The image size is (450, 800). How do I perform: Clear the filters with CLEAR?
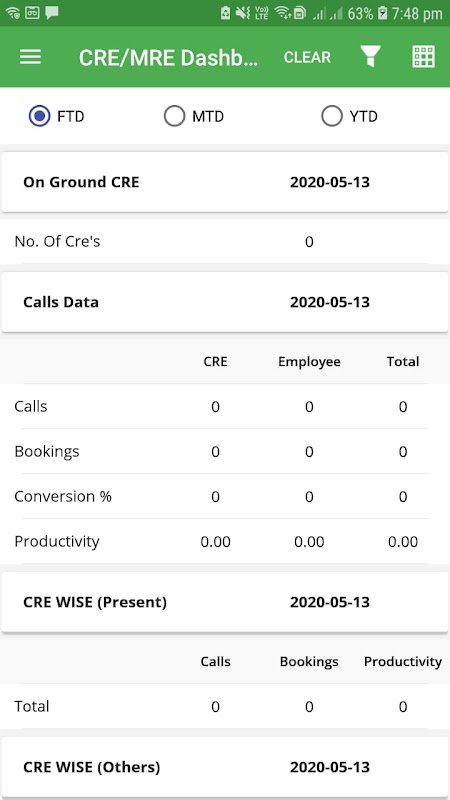coord(307,57)
